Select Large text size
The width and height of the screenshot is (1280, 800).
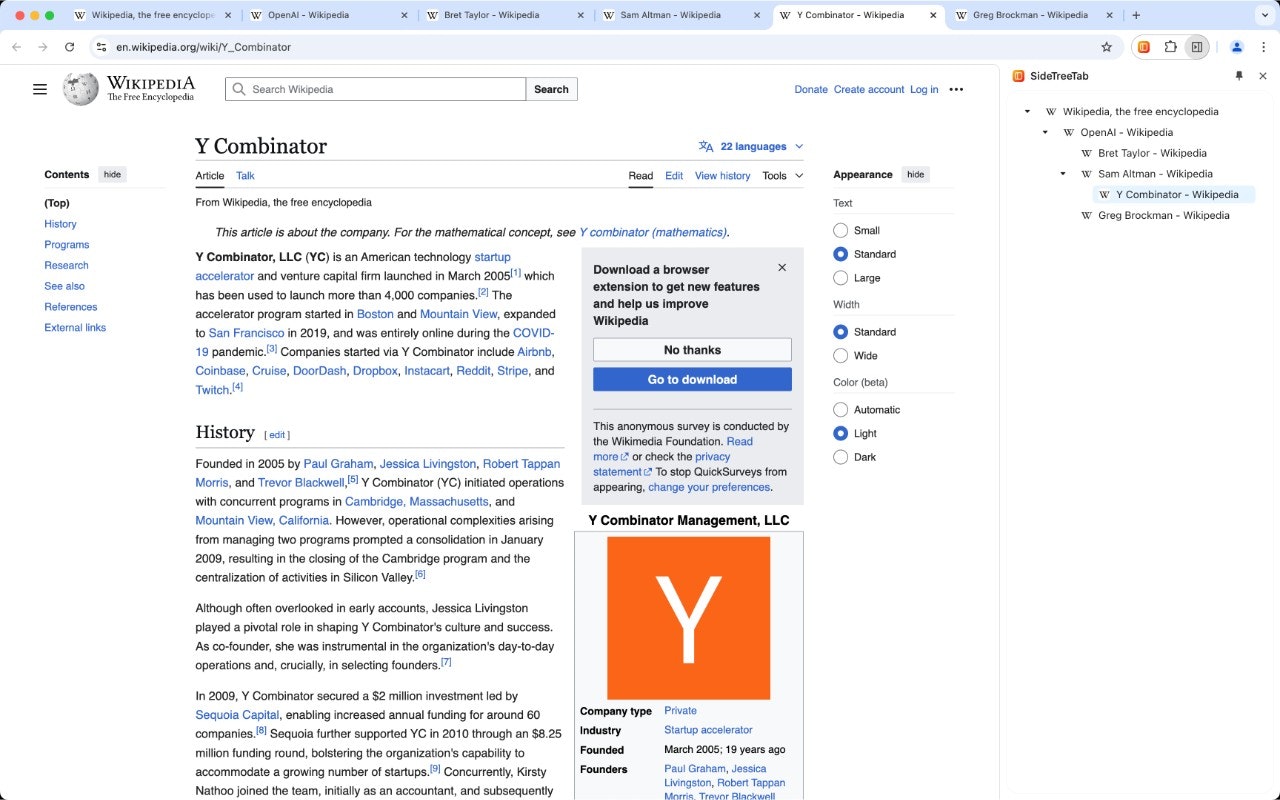840,278
